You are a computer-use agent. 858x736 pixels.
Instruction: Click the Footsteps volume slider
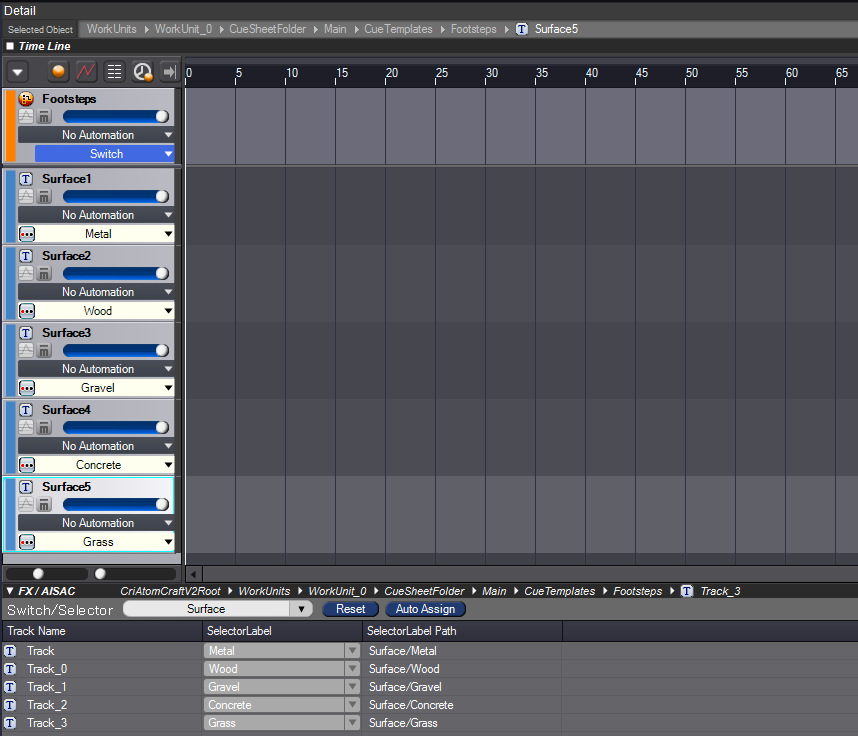click(x=116, y=117)
